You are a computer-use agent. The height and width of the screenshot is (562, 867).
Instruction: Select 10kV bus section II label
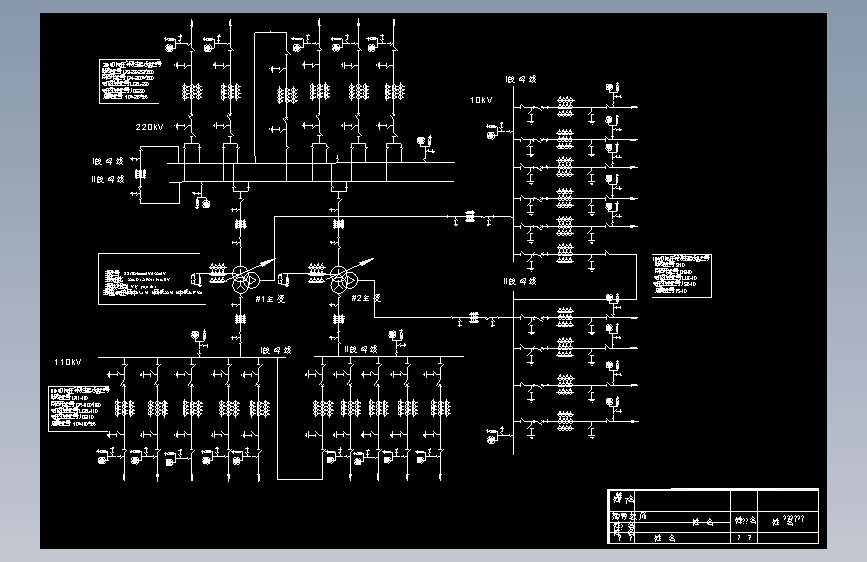pyautogui.click(x=520, y=282)
